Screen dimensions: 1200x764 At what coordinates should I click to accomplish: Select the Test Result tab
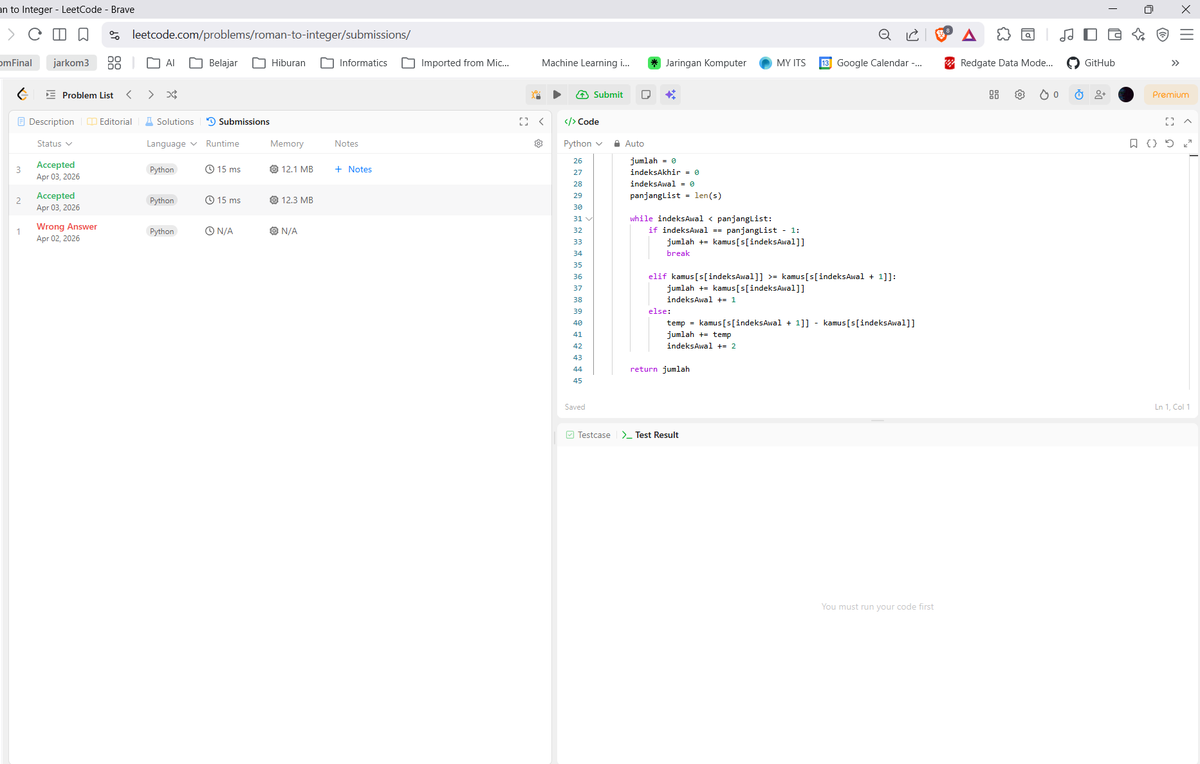point(650,435)
